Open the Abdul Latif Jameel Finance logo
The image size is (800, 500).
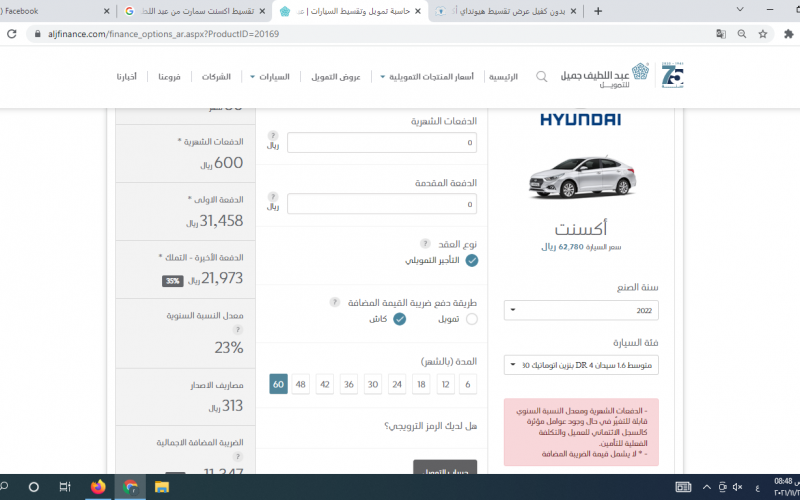pyautogui.click(x=605, y=76)
